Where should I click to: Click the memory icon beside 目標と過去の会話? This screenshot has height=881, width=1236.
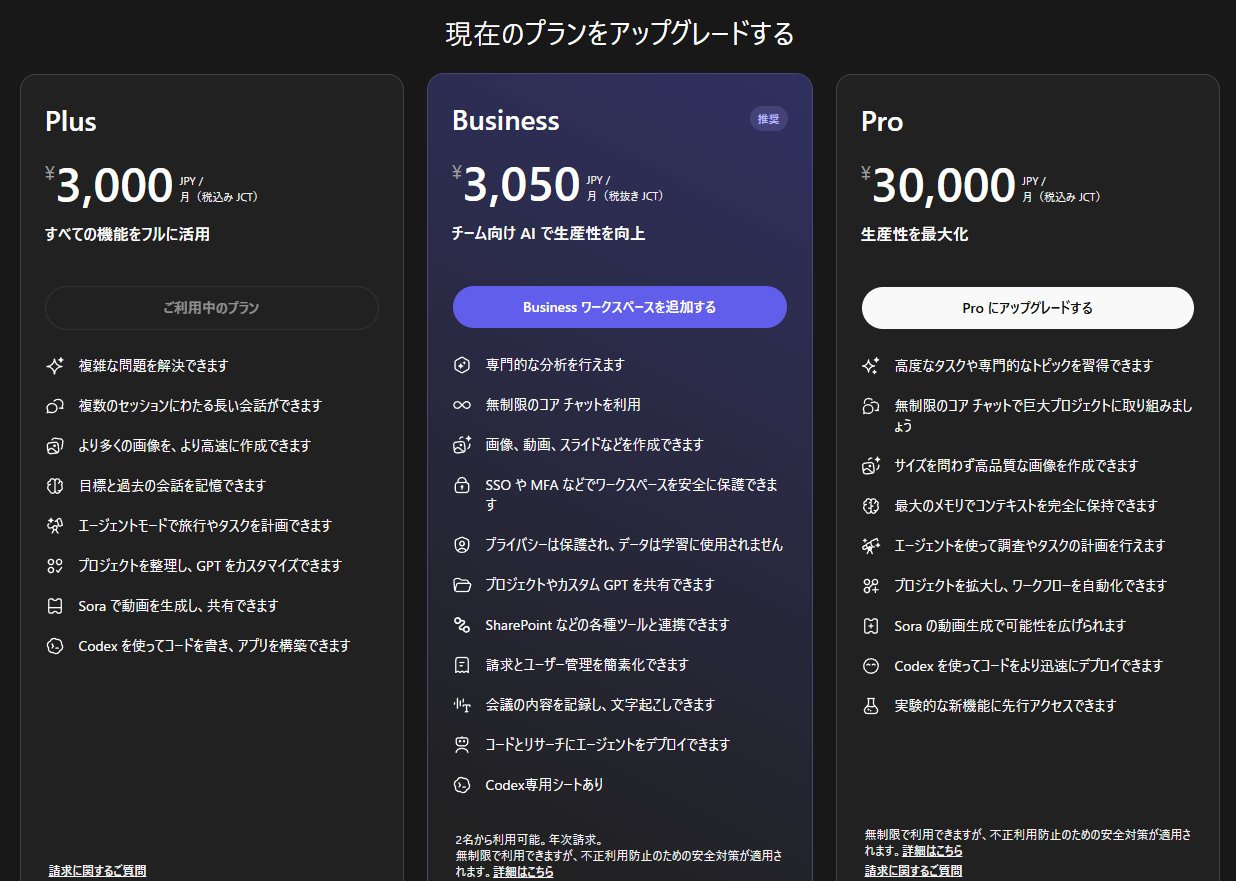[55, 486]
